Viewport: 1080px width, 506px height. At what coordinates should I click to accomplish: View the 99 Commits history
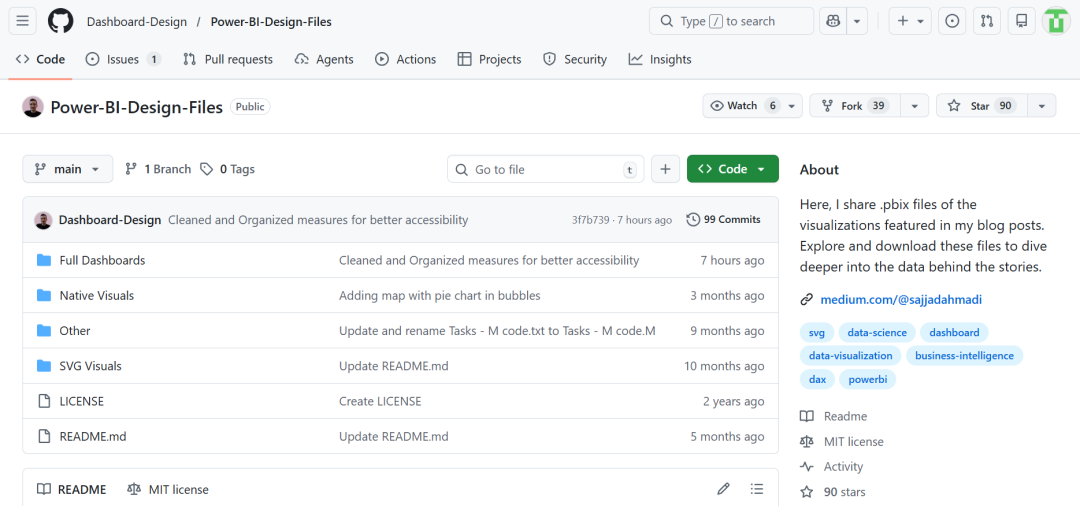click(x=723, y=219)
